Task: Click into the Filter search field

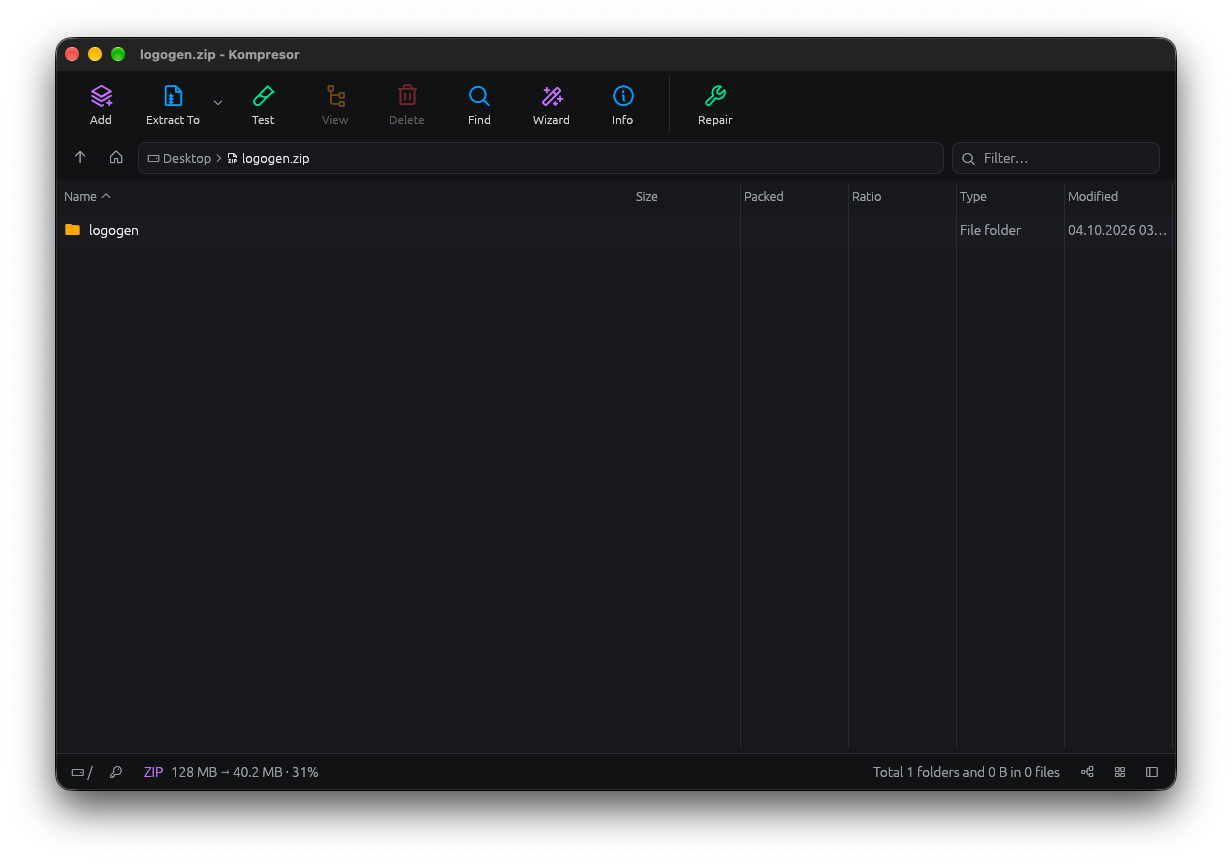Action: tap(1056, 158)
